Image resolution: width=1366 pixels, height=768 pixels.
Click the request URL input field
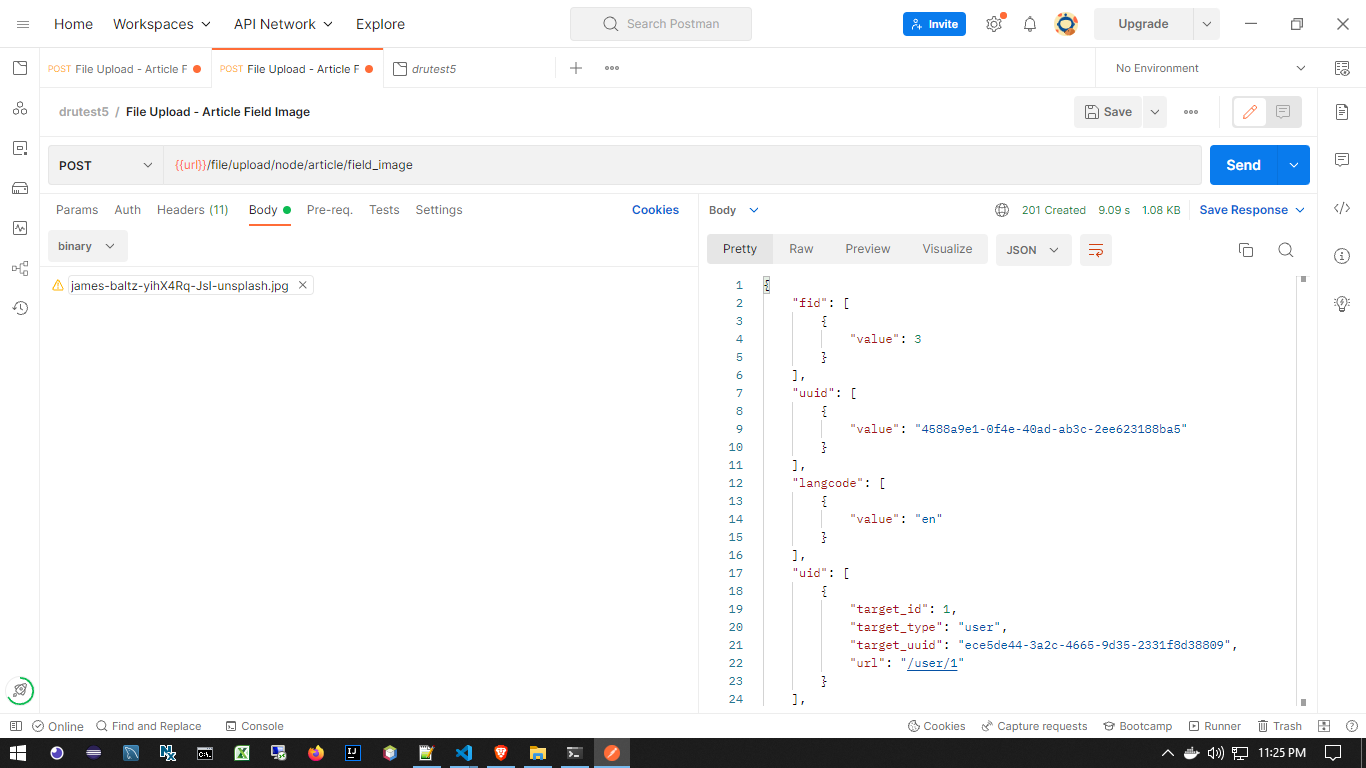coord(680,166)
